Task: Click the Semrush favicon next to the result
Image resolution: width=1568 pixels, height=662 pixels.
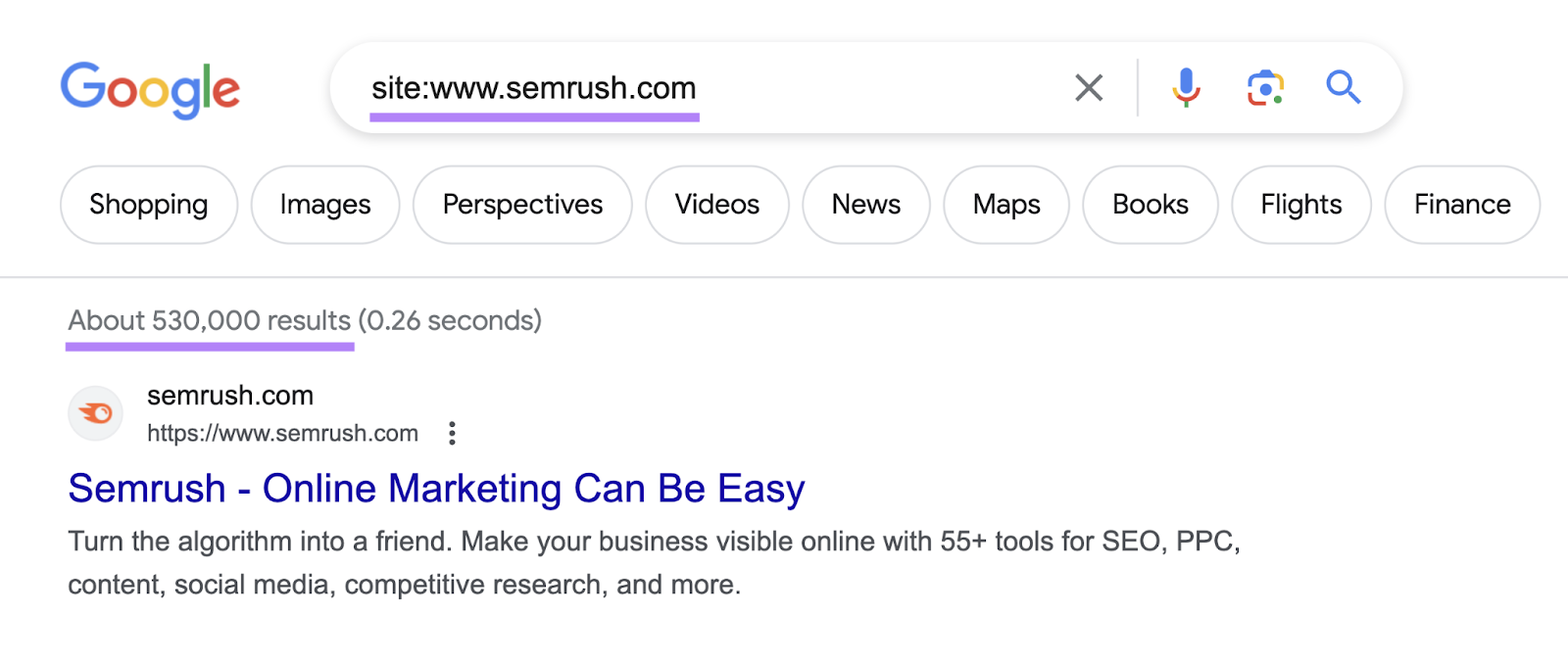Action: 96,413
